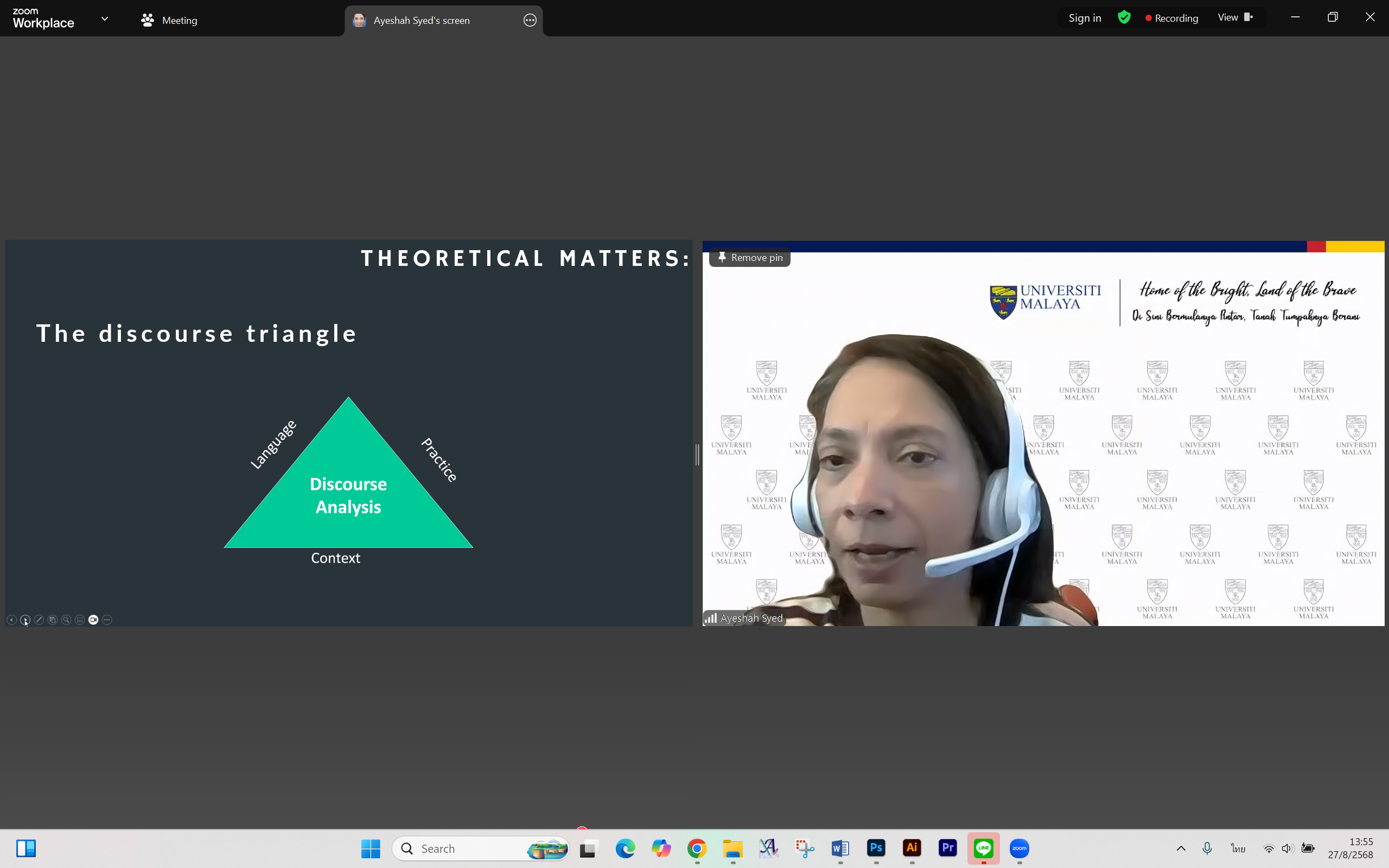Open more slideshow options ellipsis

[x=107, y=620]
